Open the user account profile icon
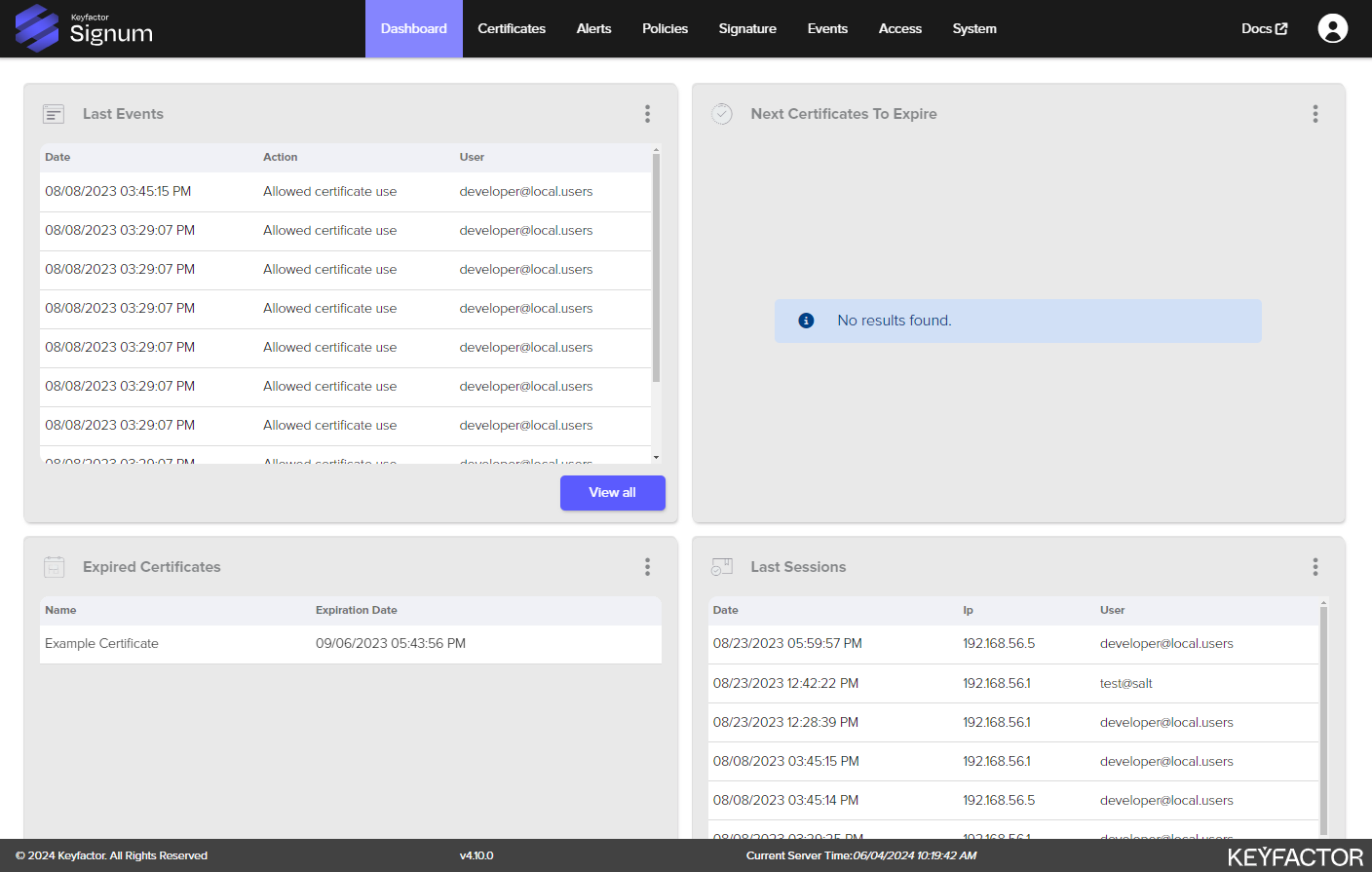The width and height of the screenshot is (1372, 872). 1332,28
